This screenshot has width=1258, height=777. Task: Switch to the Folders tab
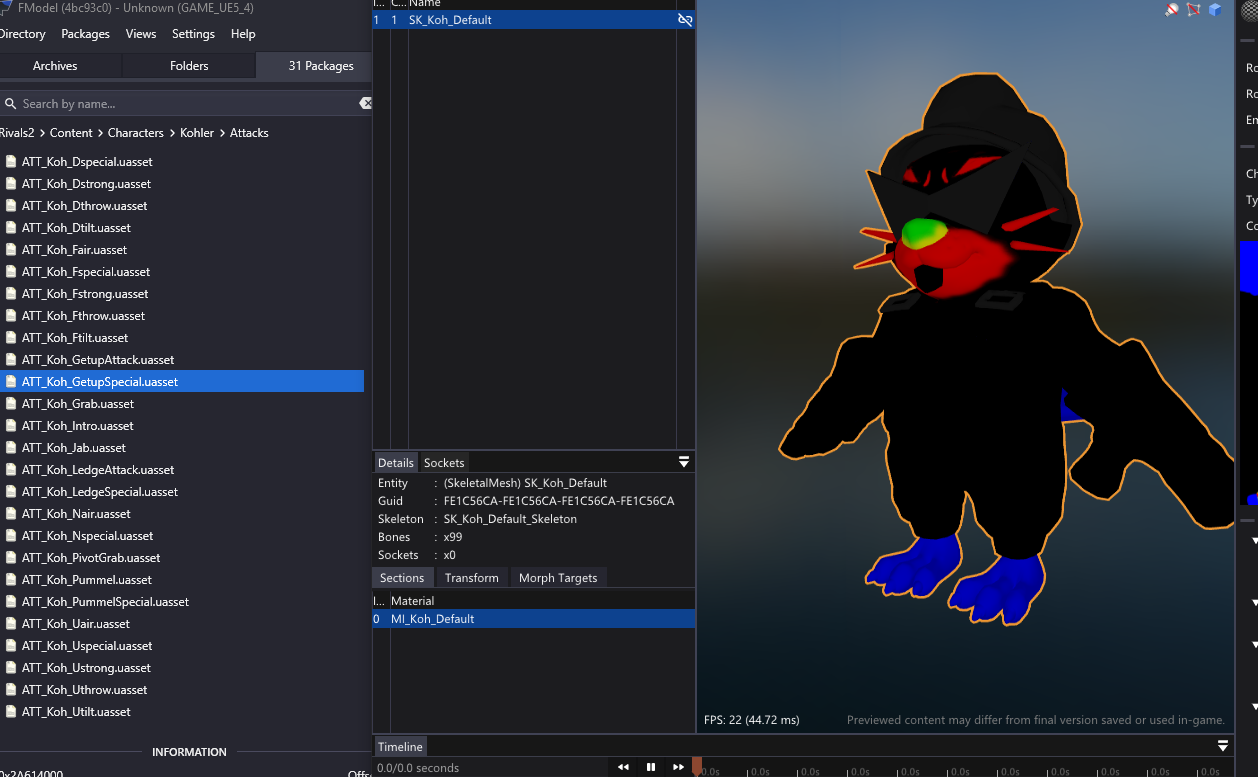pyautogui.click(x=189, y=66)
